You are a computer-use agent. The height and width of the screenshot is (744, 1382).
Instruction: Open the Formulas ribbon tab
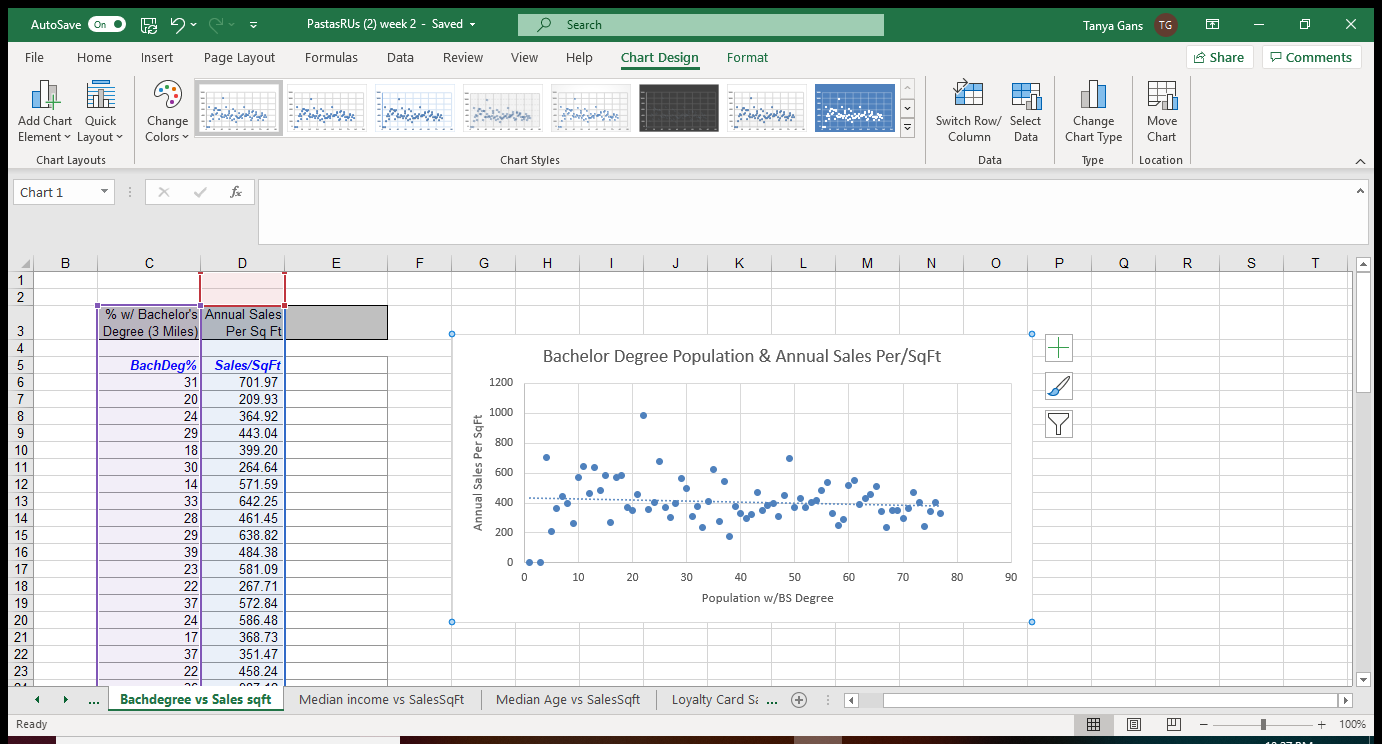click(x=331, y=58)
